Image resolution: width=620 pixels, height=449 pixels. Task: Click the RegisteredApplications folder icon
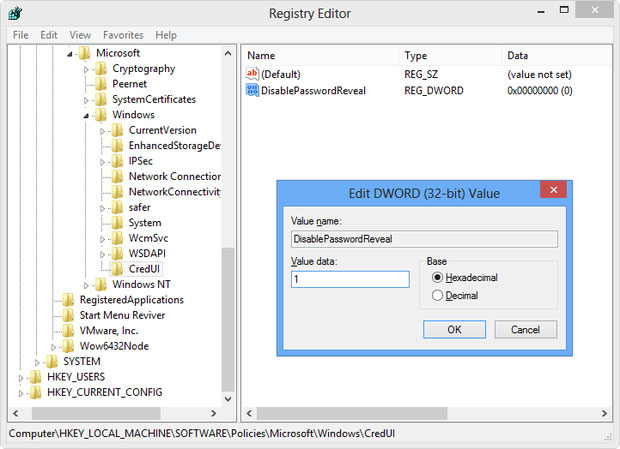(68, 300)
